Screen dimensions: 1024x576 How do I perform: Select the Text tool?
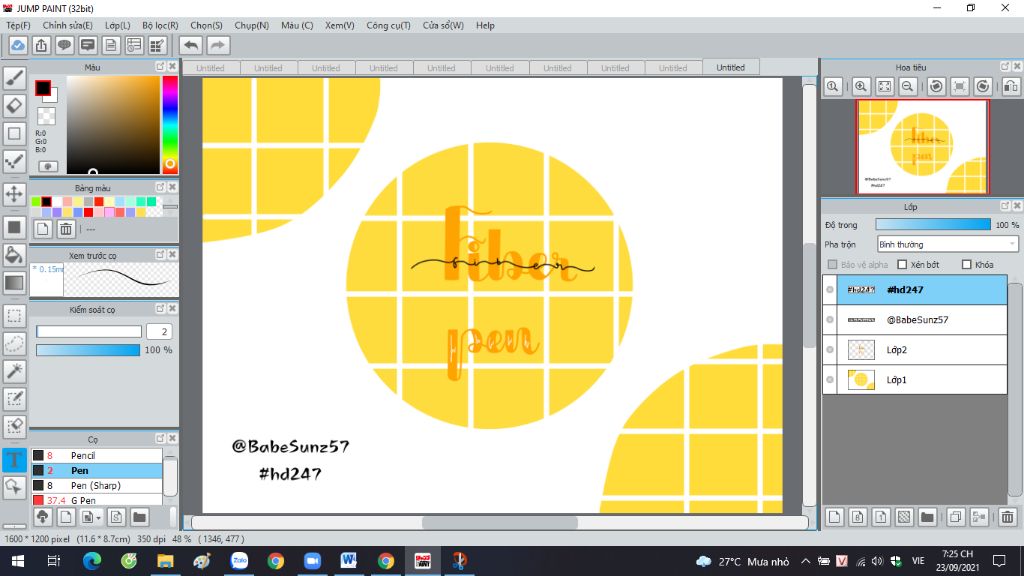coord(14,459)
